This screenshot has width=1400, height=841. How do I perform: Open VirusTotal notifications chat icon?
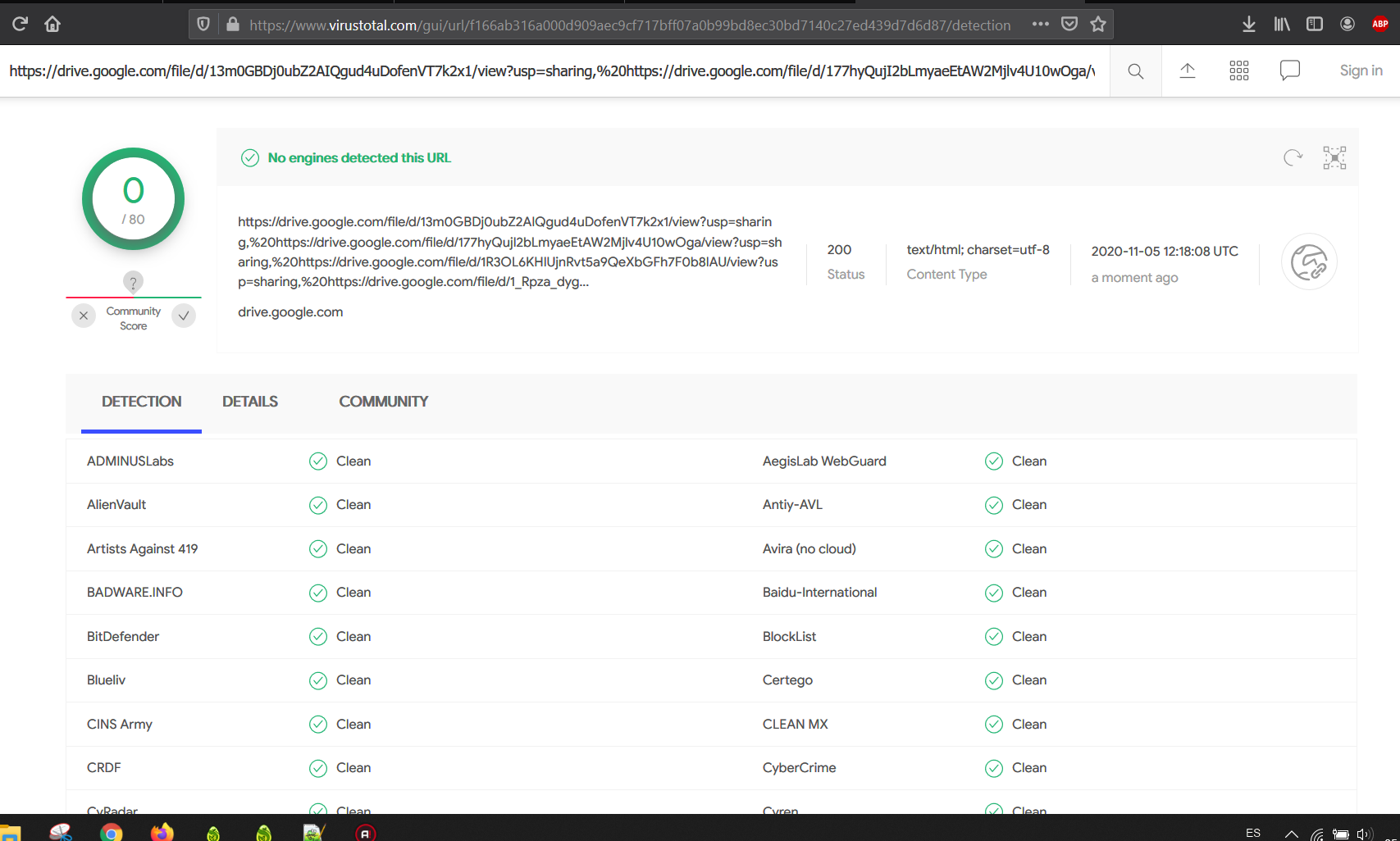(1290, 71)
